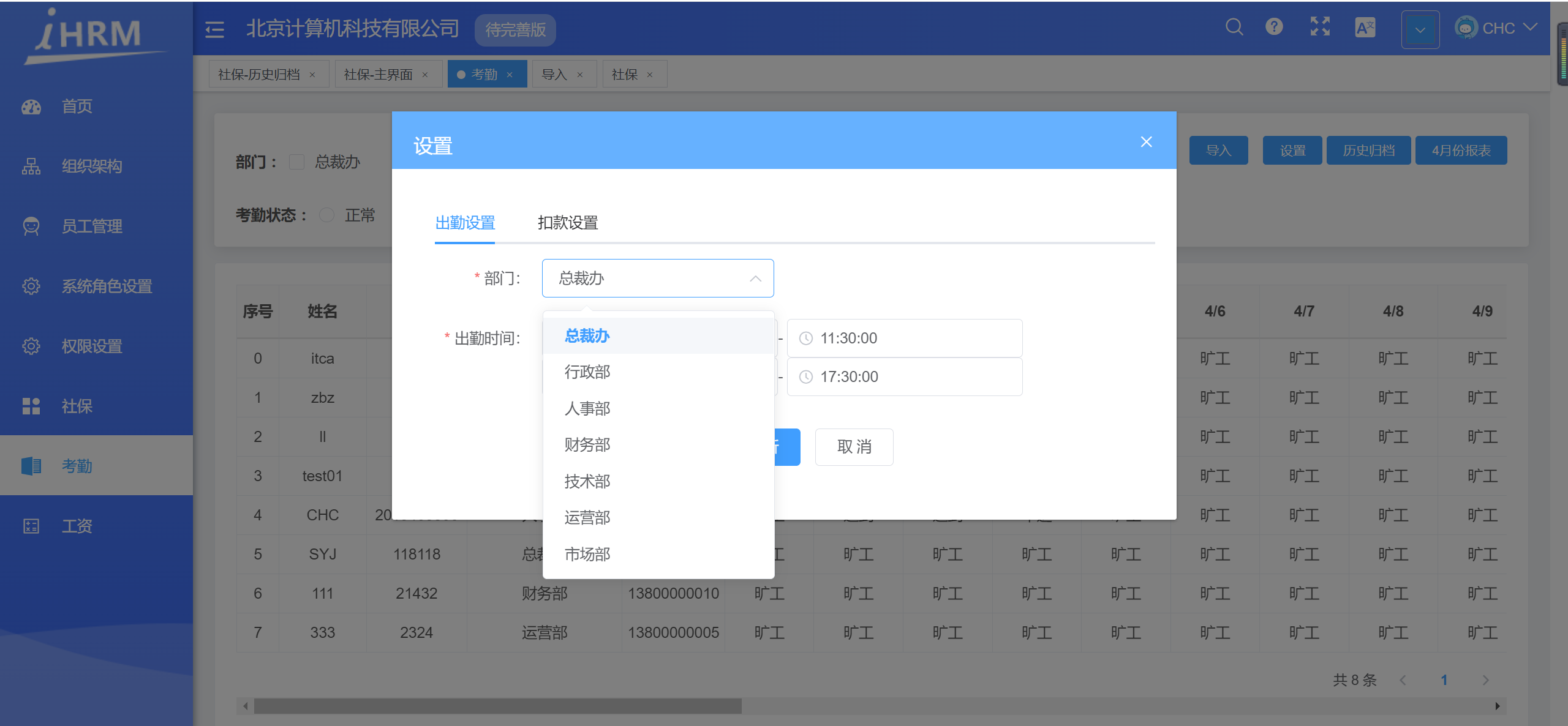The height and width of the screenshot is (726, 1568).
Task: Click the book icon beside 考勤
Action: (x=31, y=466)
